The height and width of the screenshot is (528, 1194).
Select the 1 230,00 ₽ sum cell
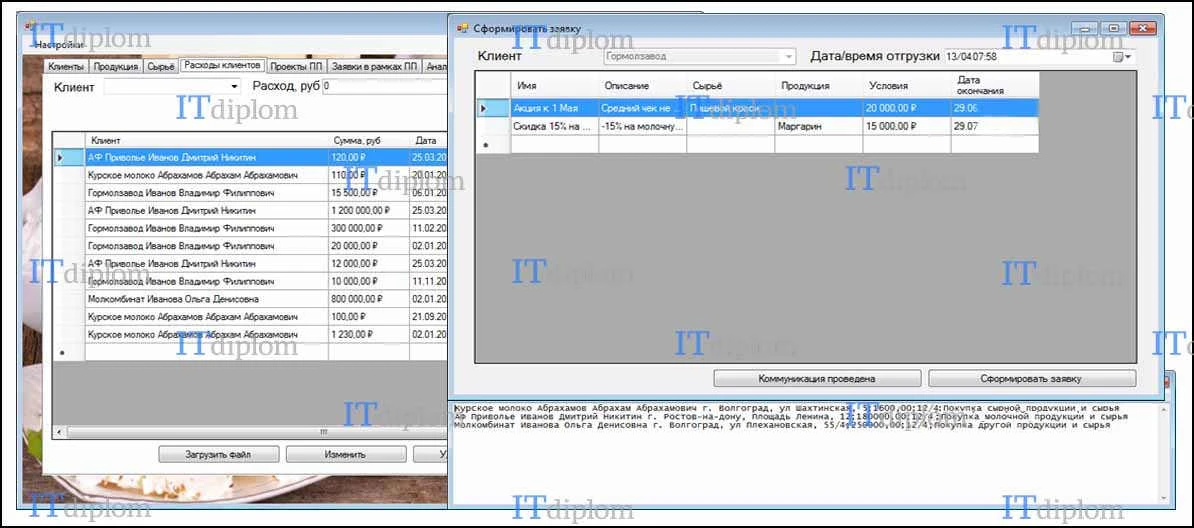click(x=369, y=334)
